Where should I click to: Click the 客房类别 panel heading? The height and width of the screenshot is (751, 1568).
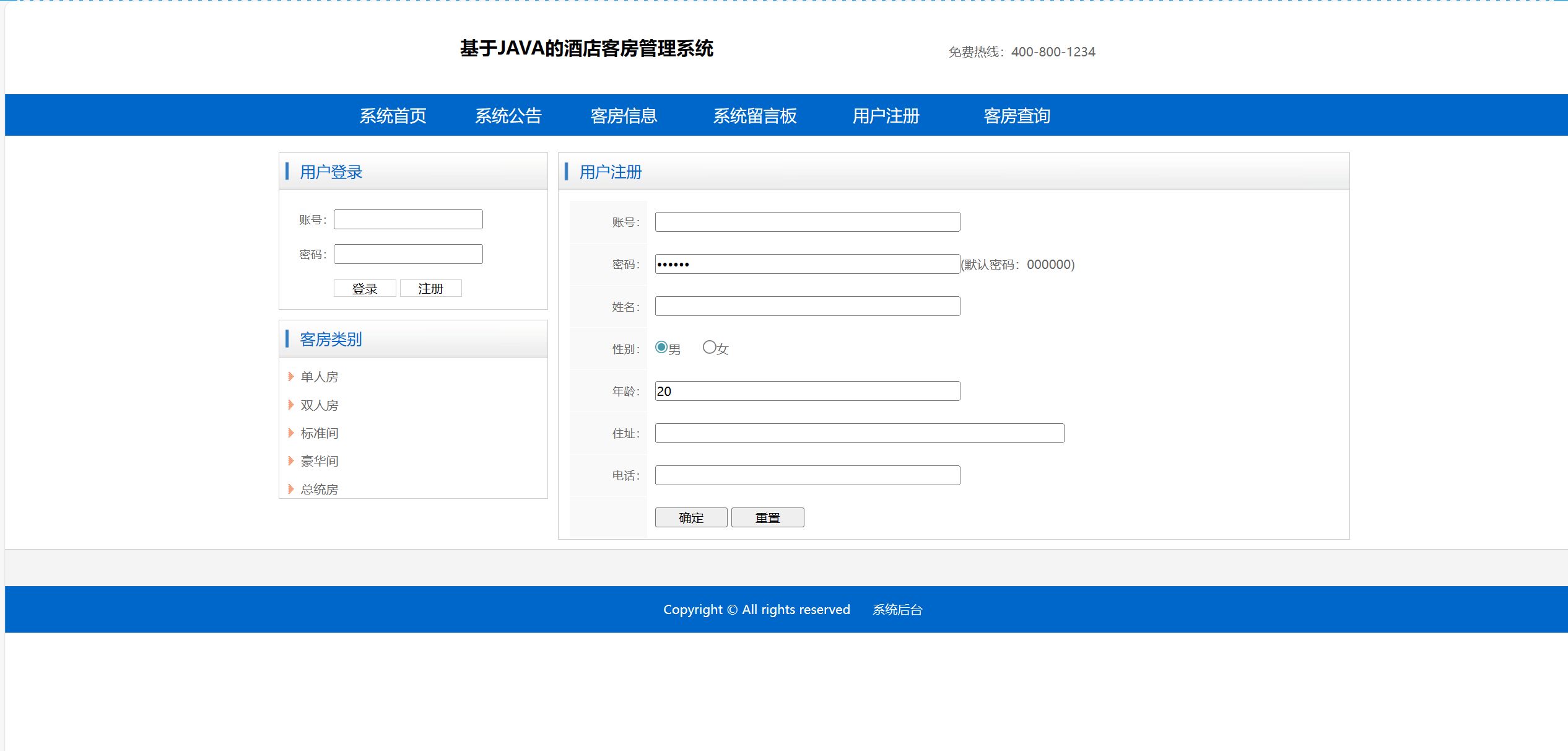click(x=331, y=339)
